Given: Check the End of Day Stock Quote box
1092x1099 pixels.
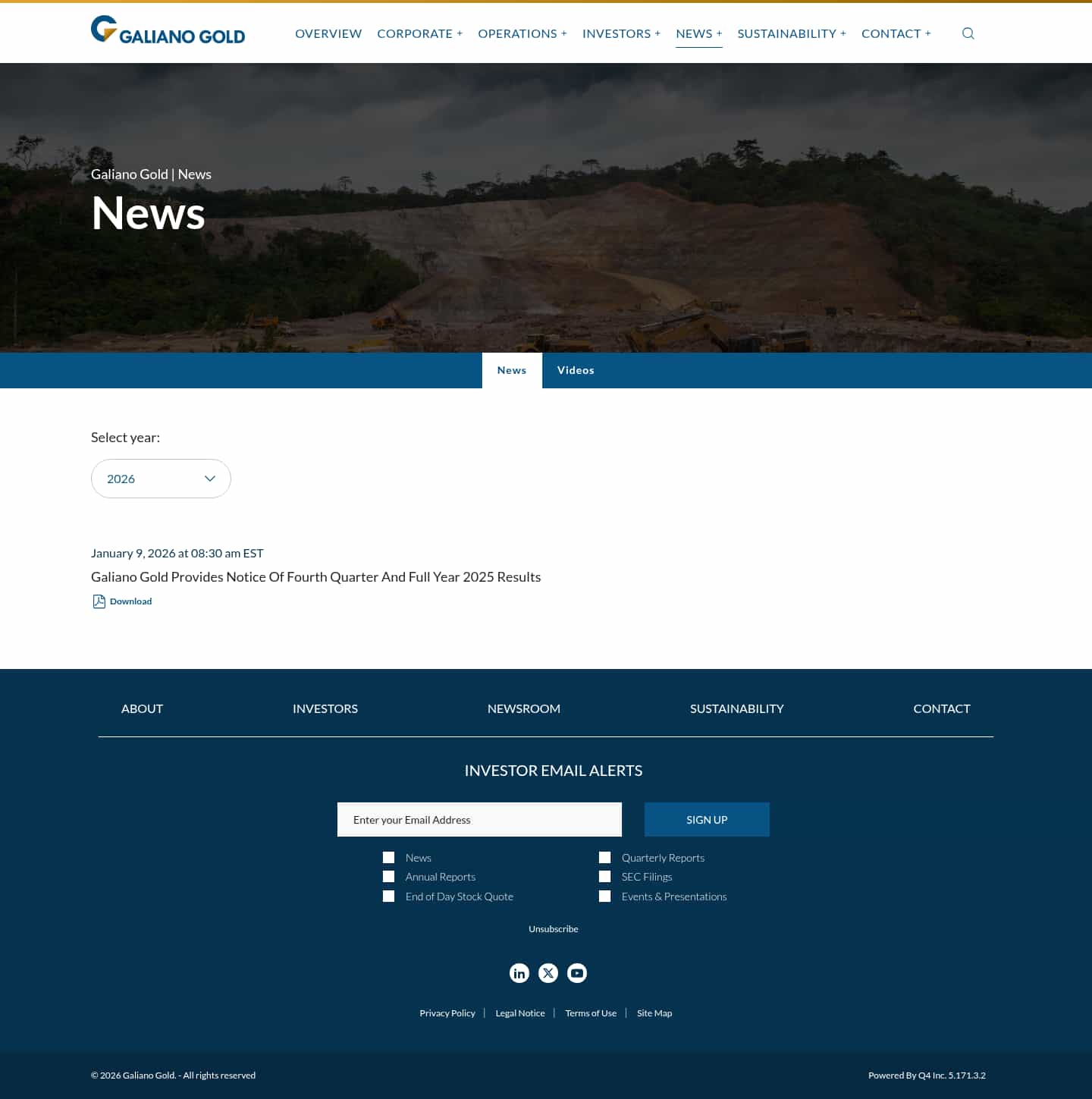Looking at the screenshot, I should click(388, 896).
